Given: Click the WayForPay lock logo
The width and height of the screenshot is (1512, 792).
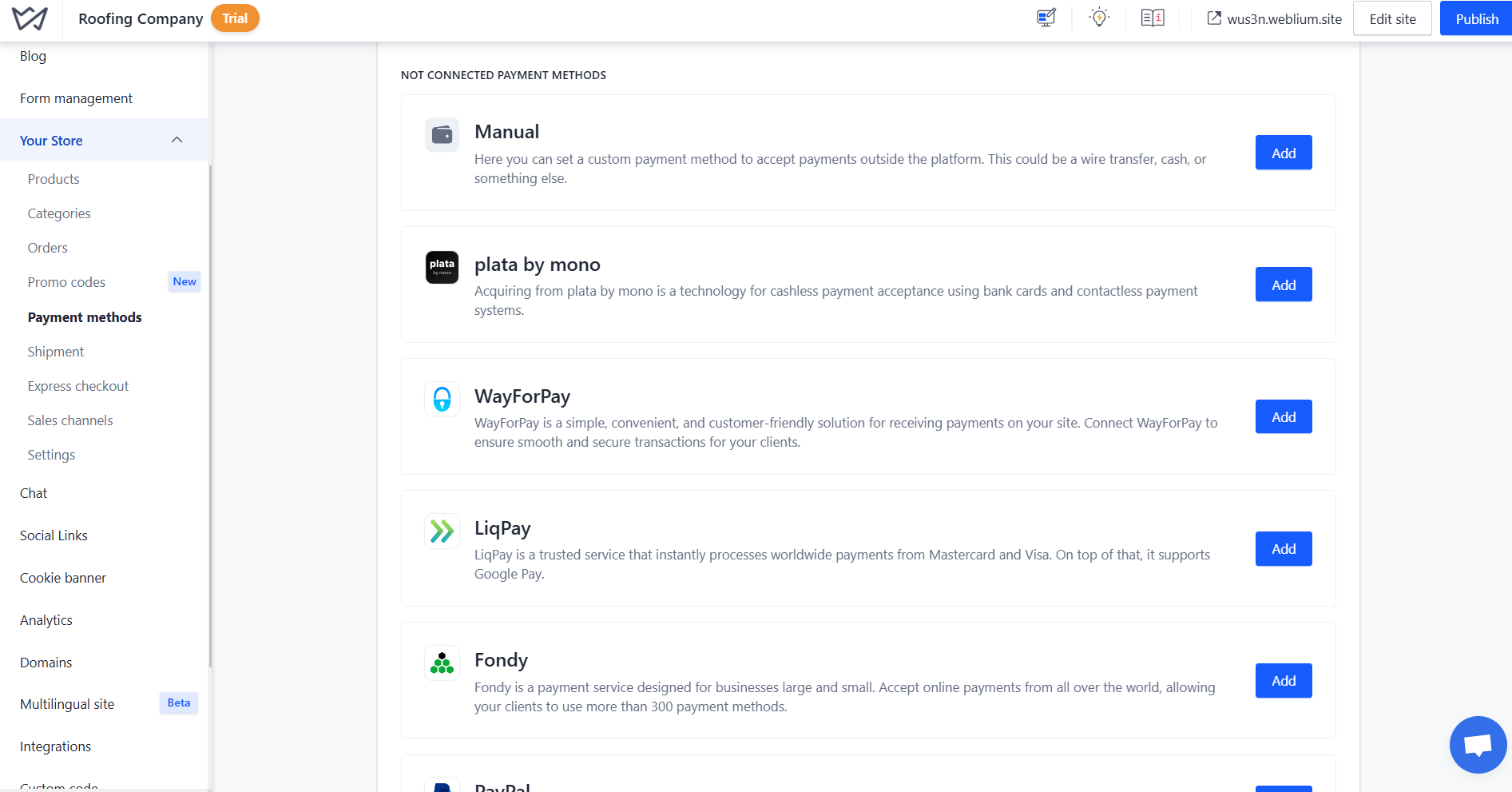Looking at the screenshot, I should pyautogui.click(x=442, y=399).
